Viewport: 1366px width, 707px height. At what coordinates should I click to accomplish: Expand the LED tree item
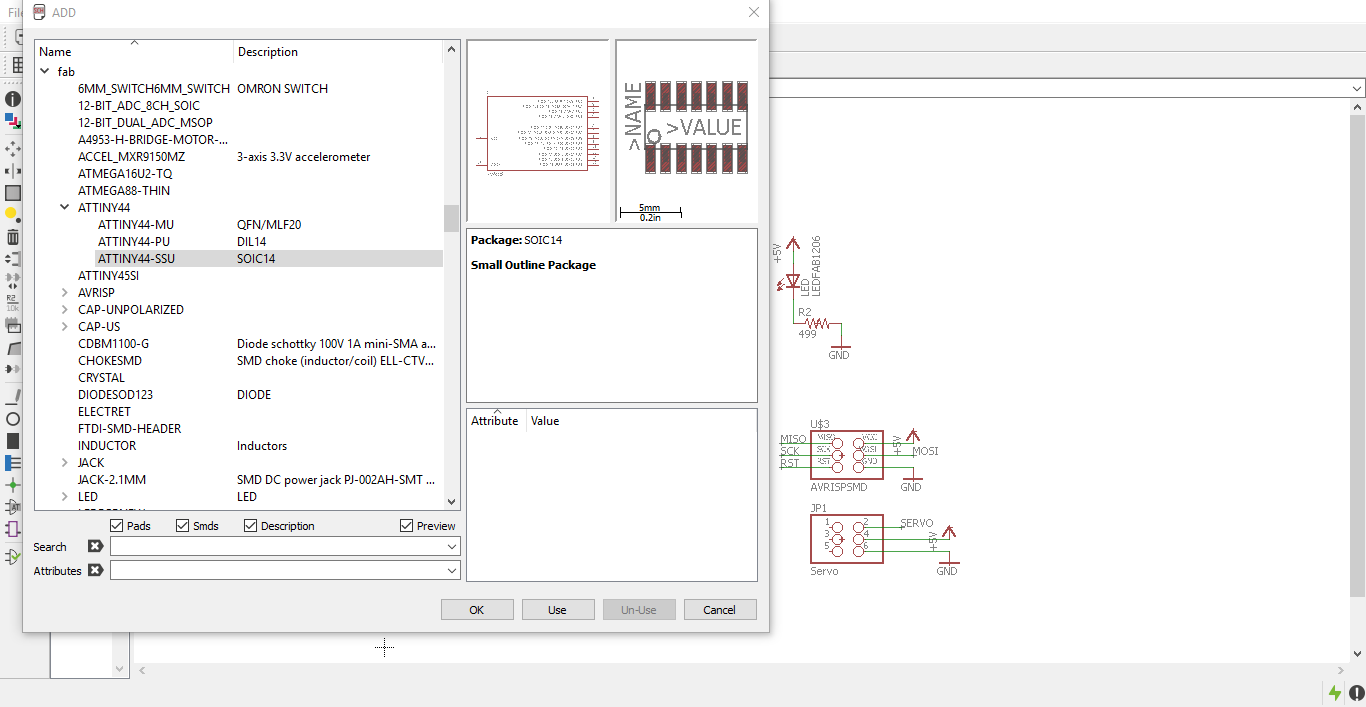(x=65, y=496)
